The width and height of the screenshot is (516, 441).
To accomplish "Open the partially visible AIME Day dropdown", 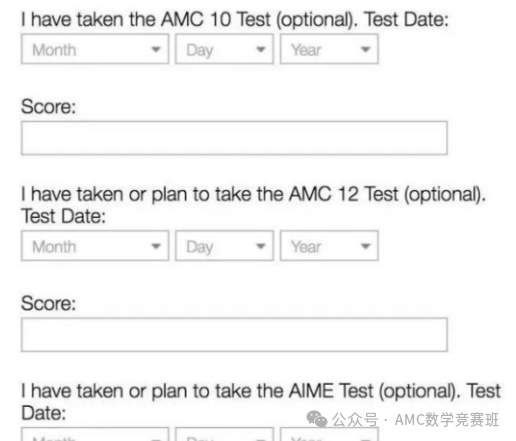I will pos(224,434).
